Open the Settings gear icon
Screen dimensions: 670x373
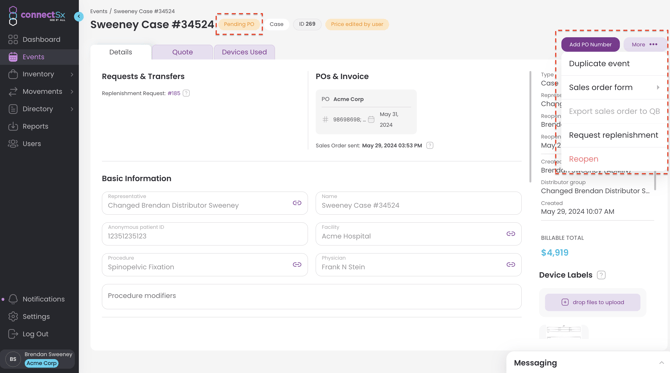(x=13, y=317)
